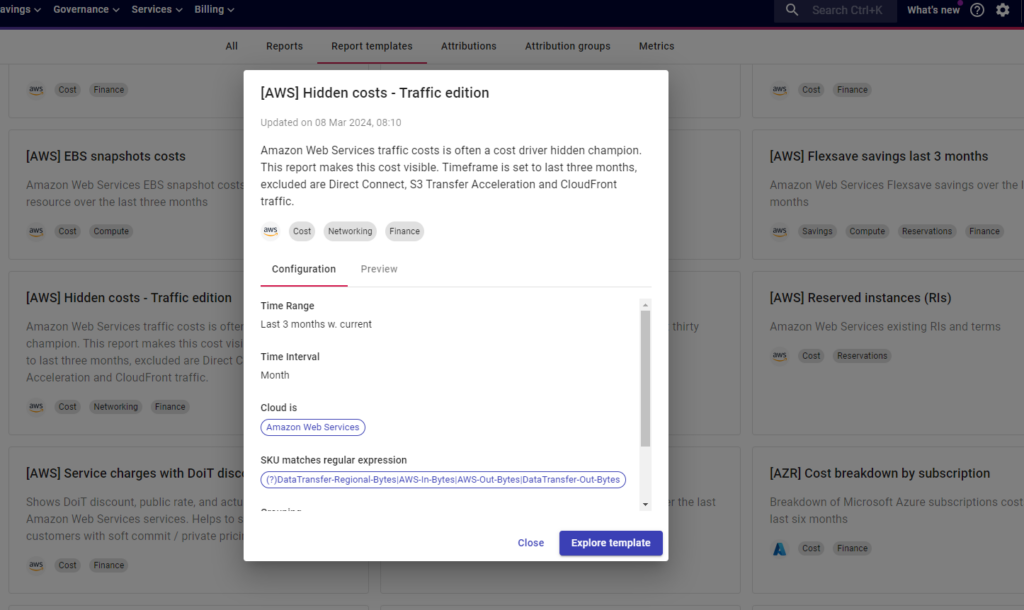Open the help question mark icon
This screenshot has height=610, width=1024.
click(977, 10)
